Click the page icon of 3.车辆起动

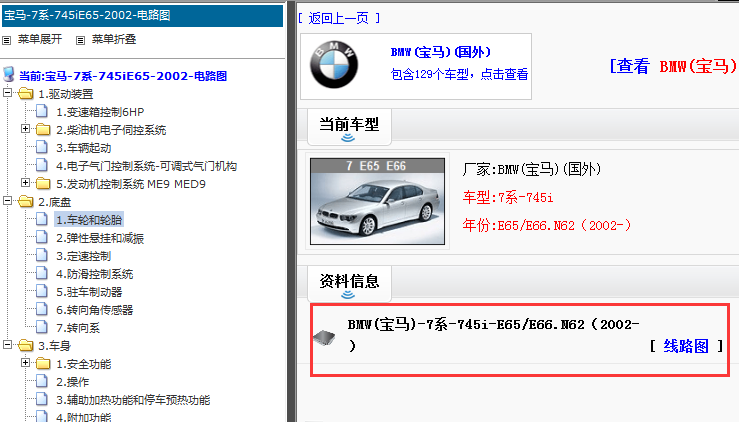(42, 147)
